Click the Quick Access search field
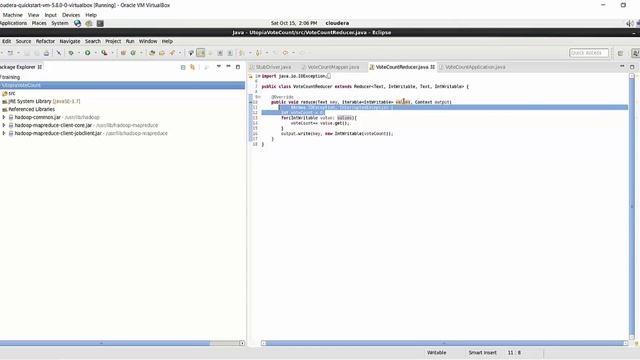 [589, 53]
